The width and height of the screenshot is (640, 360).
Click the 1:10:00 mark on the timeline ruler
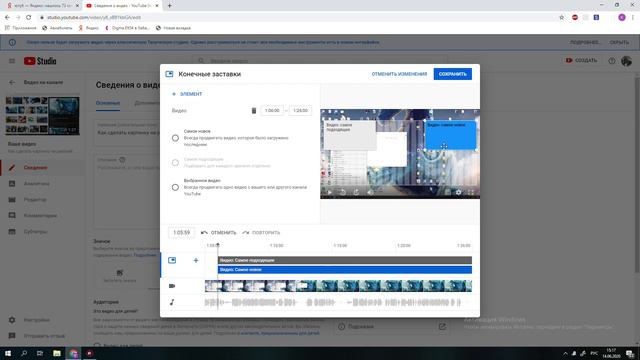click(x=276, y=246)
